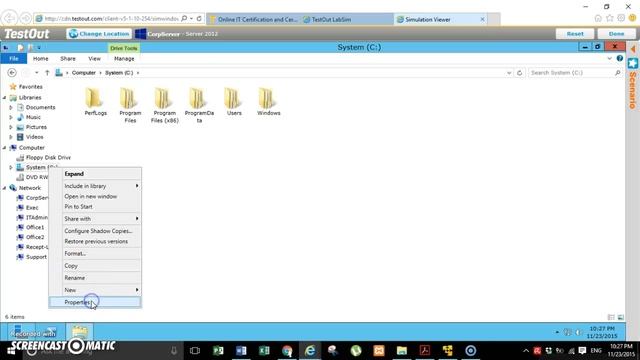This screenshot has width=640, height=360.
Task: Open Chrome from the Windows taskbar
Action: click(287, 350)
